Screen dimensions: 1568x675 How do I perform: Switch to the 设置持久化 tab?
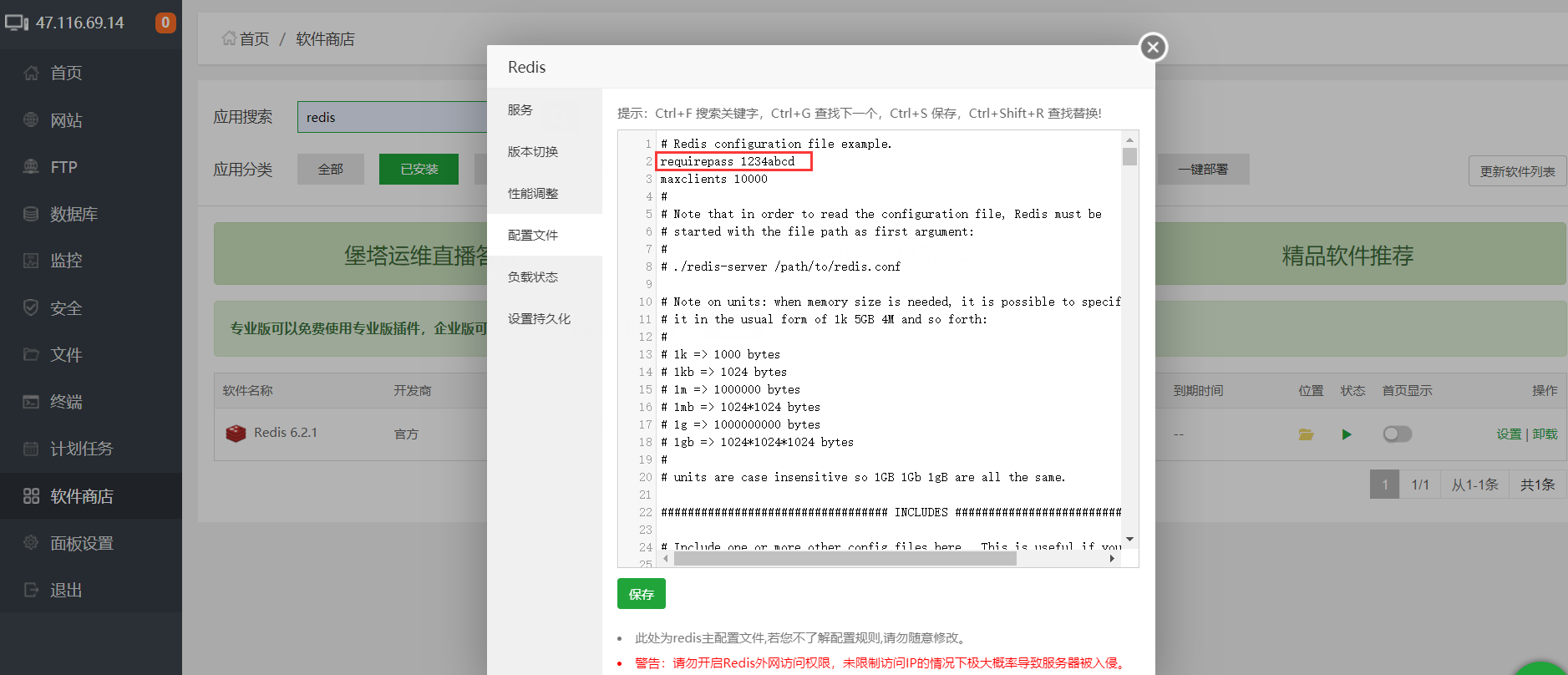pos(545,318)
